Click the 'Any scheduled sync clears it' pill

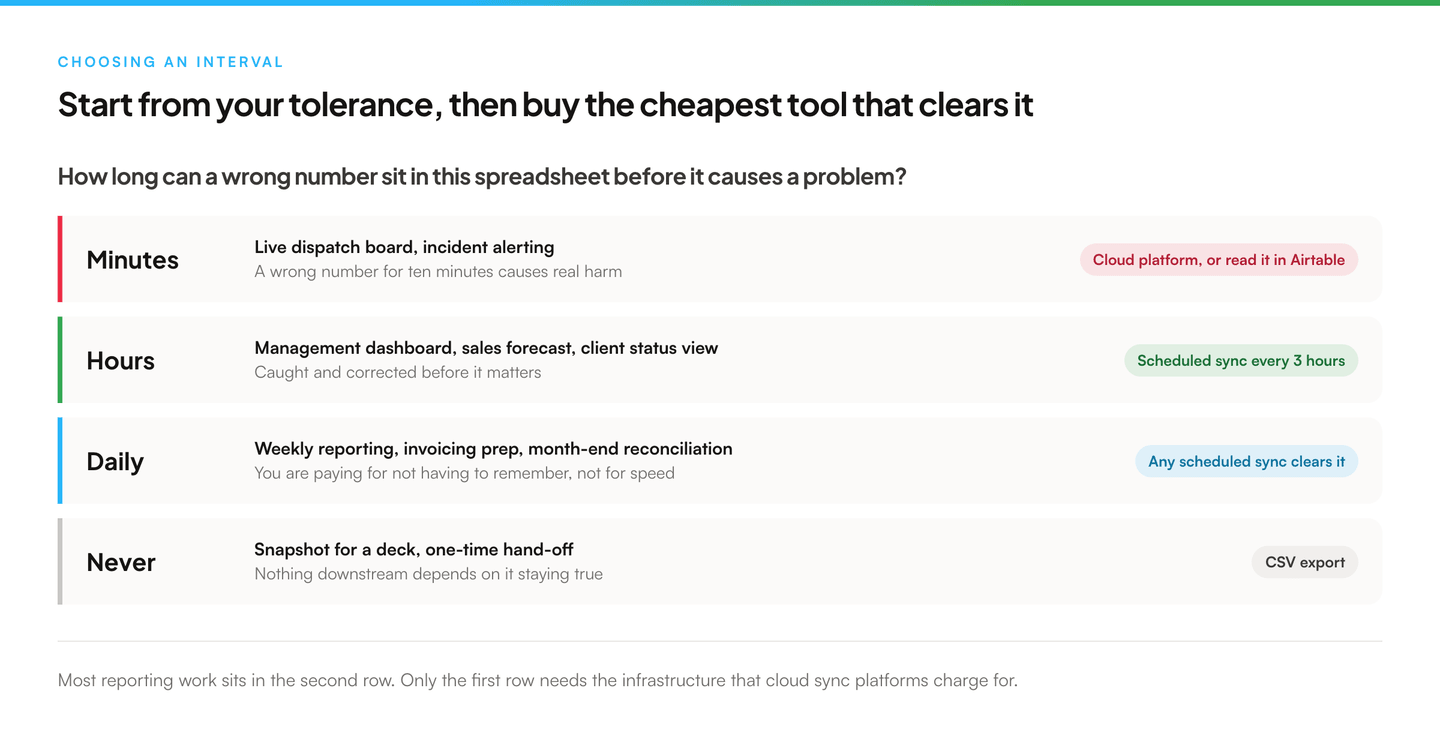[x=1246, y=461]
